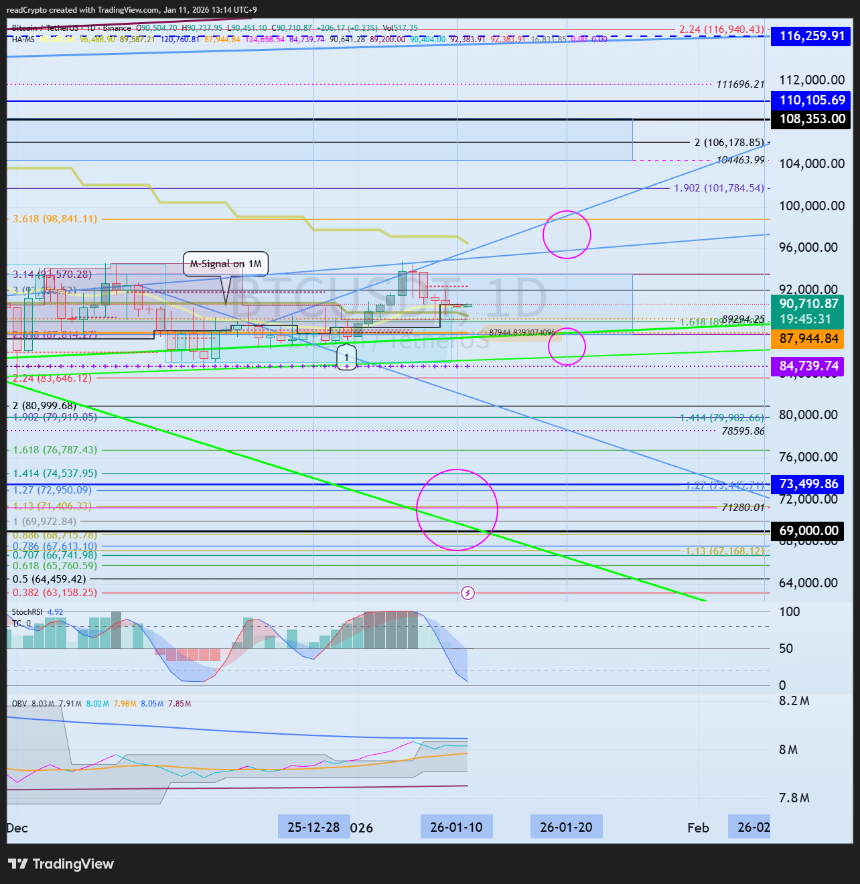This screenshot has width=860, height=884.
Task: Click the orange 87,944.84 price label
Action: click(x=808, y=339)
